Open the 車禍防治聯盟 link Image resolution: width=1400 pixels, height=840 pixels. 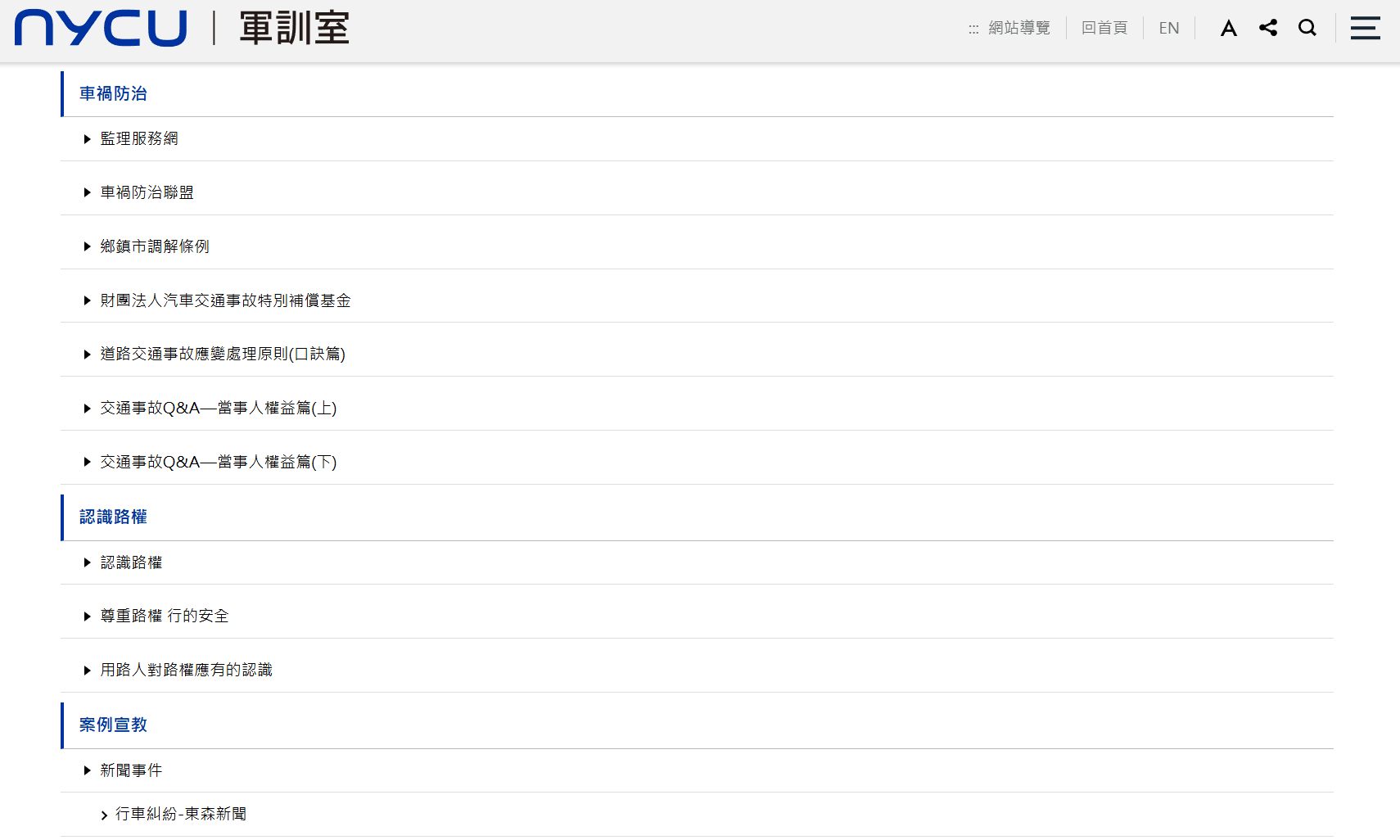(147, 192)
